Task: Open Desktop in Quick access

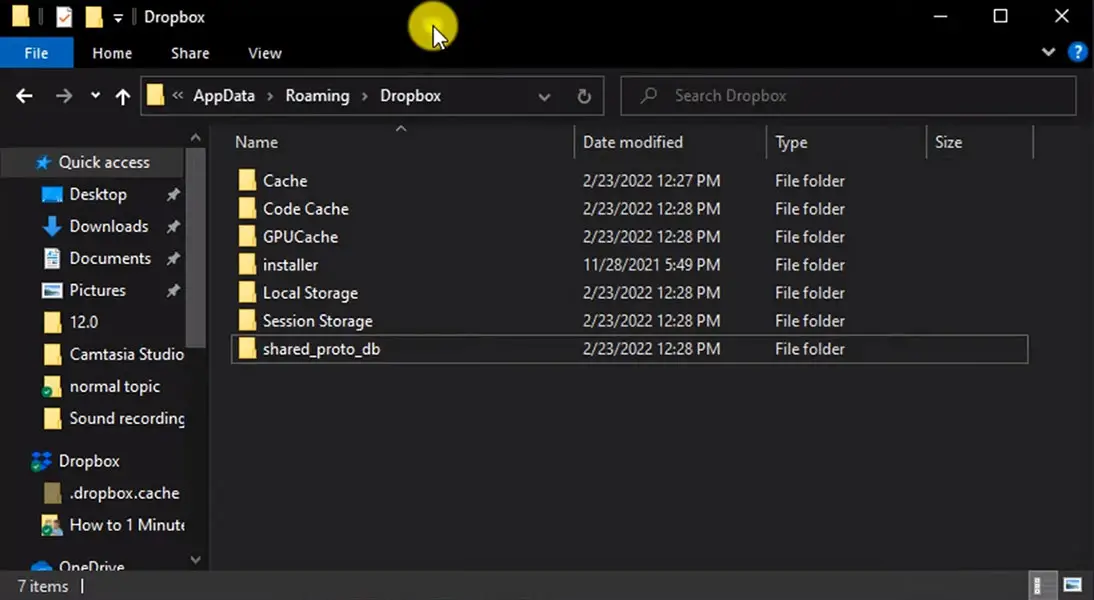Action: (x=98, y=194)
